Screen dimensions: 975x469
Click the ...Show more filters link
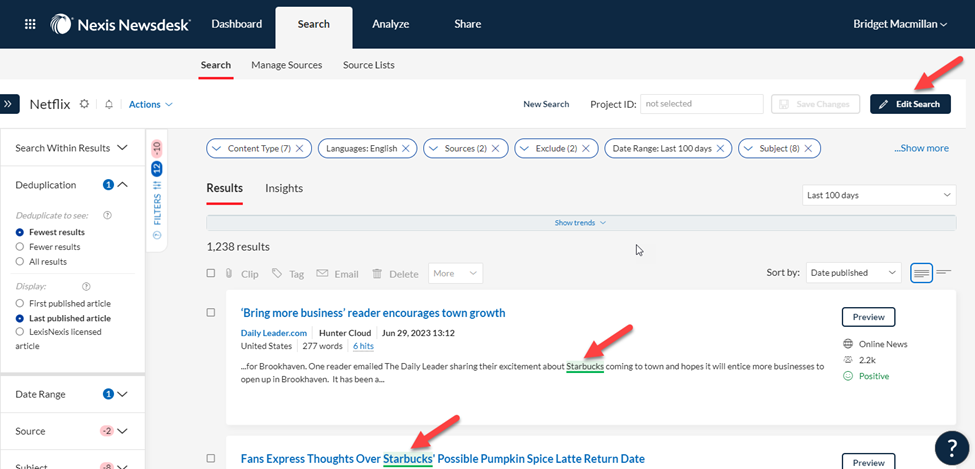[922, 148]
